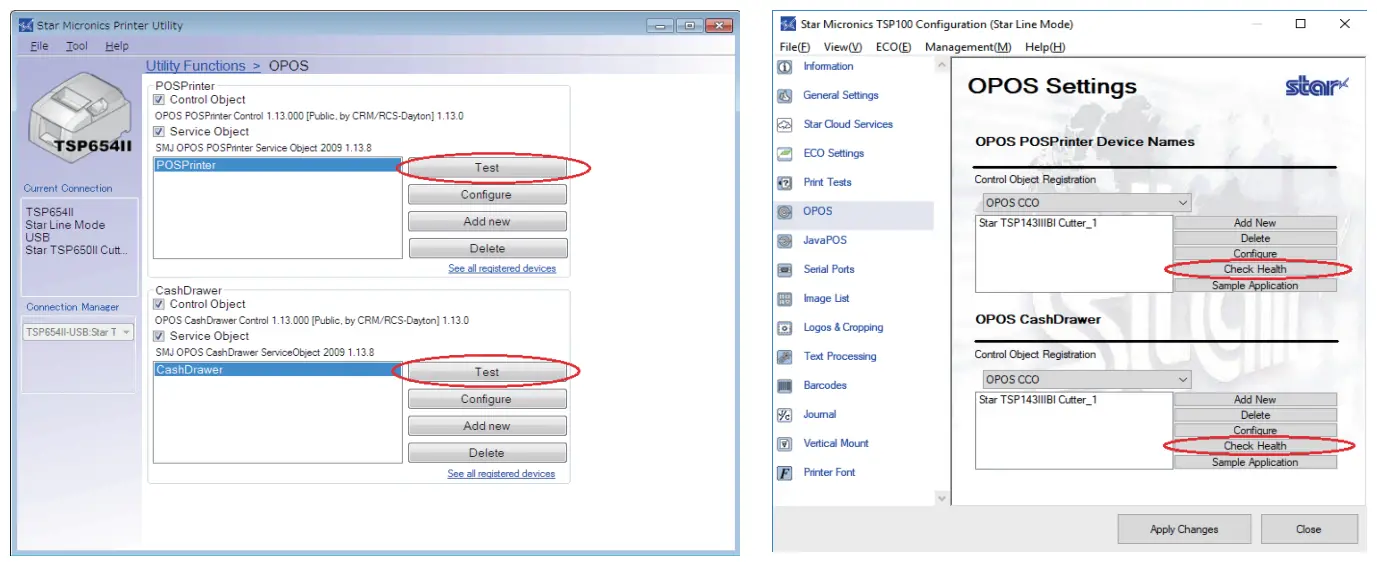Click the Star Cloud Services icon
Viewport: 1377px width, 562px height.
785,125
